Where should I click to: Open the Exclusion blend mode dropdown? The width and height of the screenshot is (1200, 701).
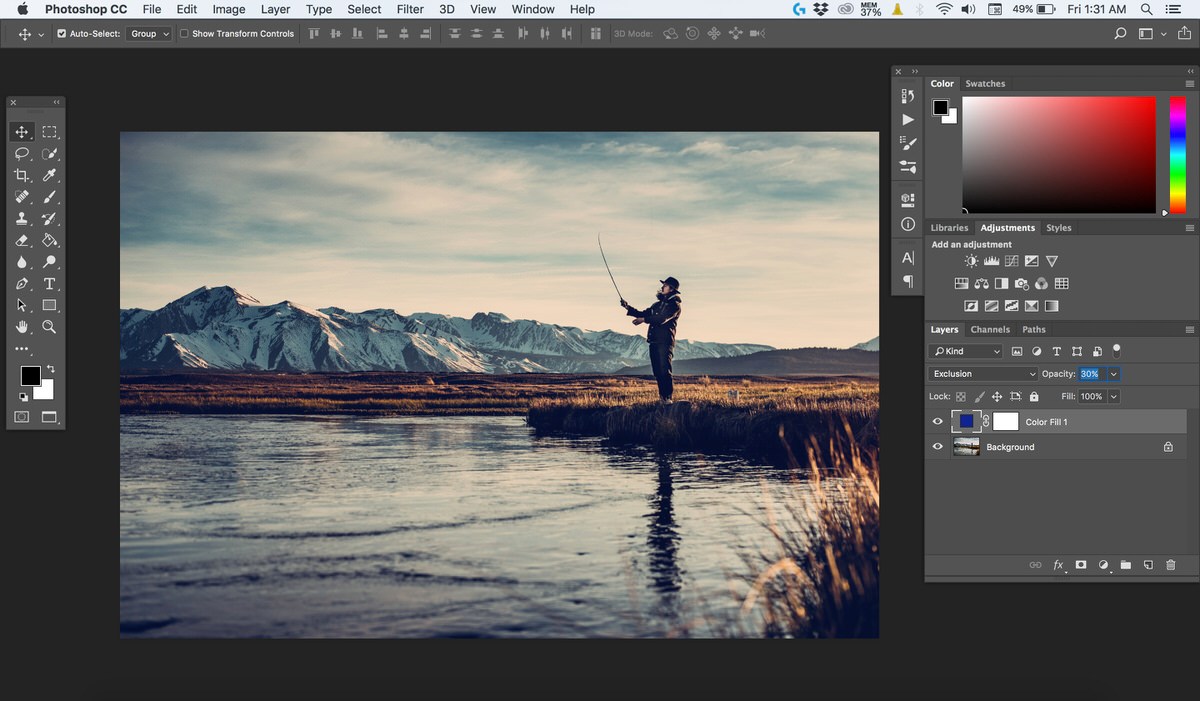tap(984, 374)
